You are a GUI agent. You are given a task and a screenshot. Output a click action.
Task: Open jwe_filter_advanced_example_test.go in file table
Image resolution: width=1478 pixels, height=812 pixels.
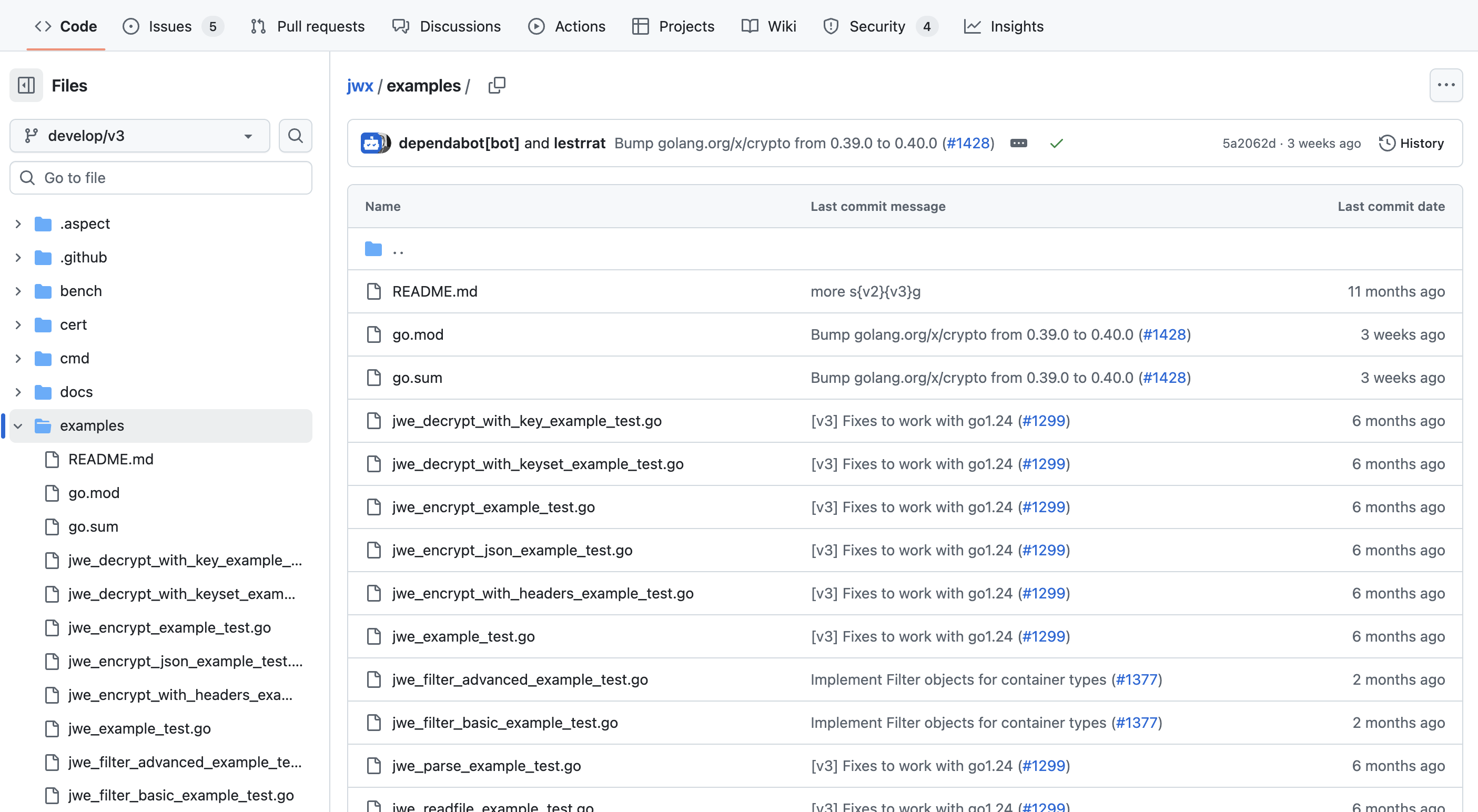520,679
